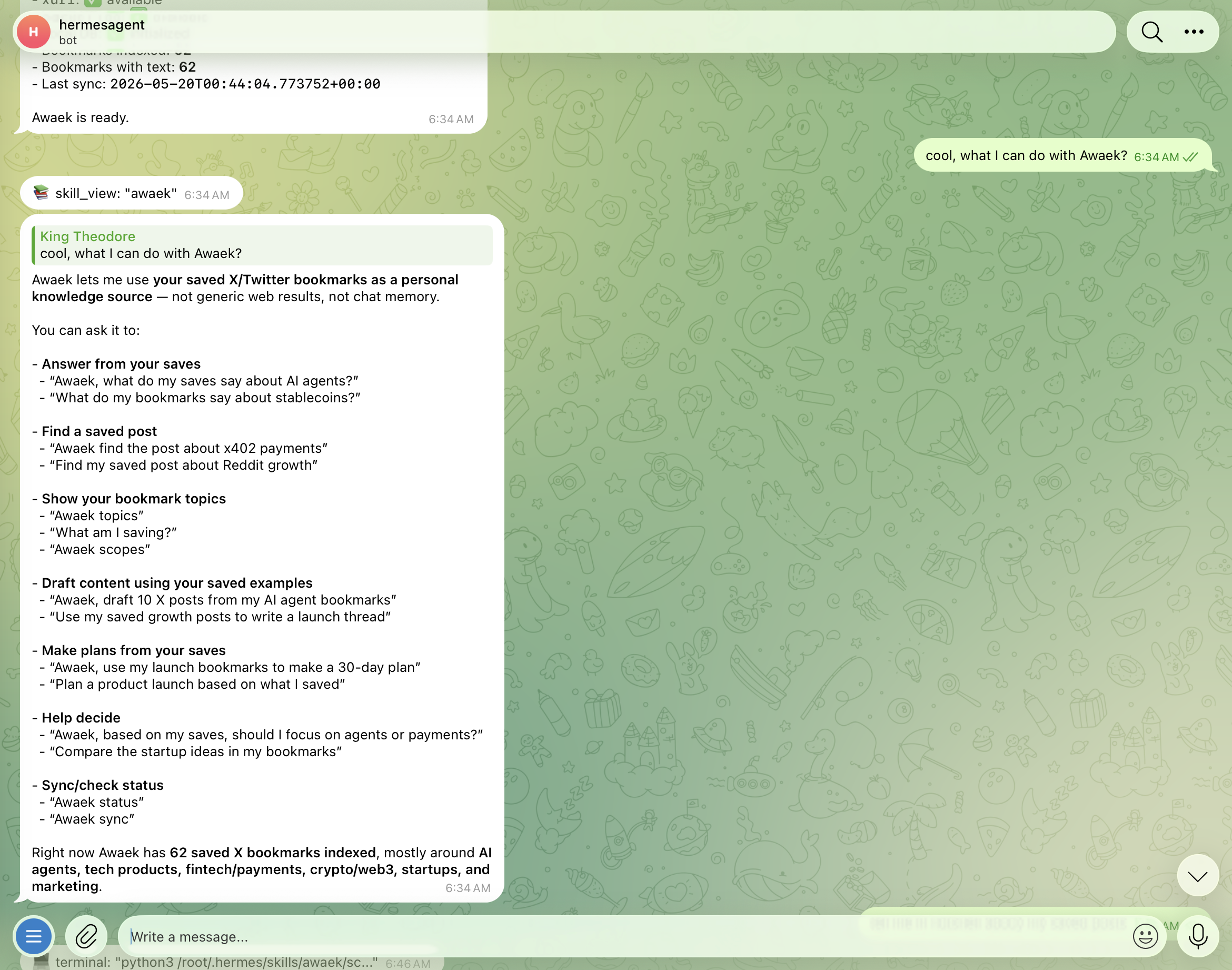Viewport: 1232px width, 970px height.
Task: Click the "Awaek topics" example line
Action: click(x=96, y=516)
